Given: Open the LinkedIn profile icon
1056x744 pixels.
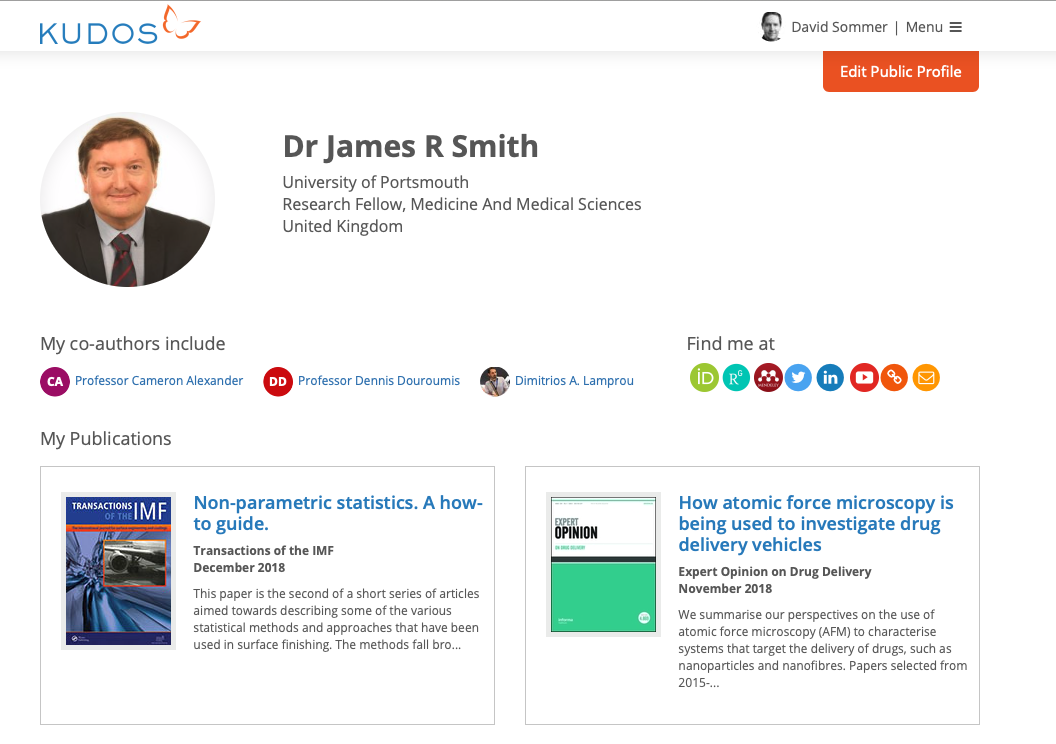Looking at the screenshot, I should coord(830,378).
